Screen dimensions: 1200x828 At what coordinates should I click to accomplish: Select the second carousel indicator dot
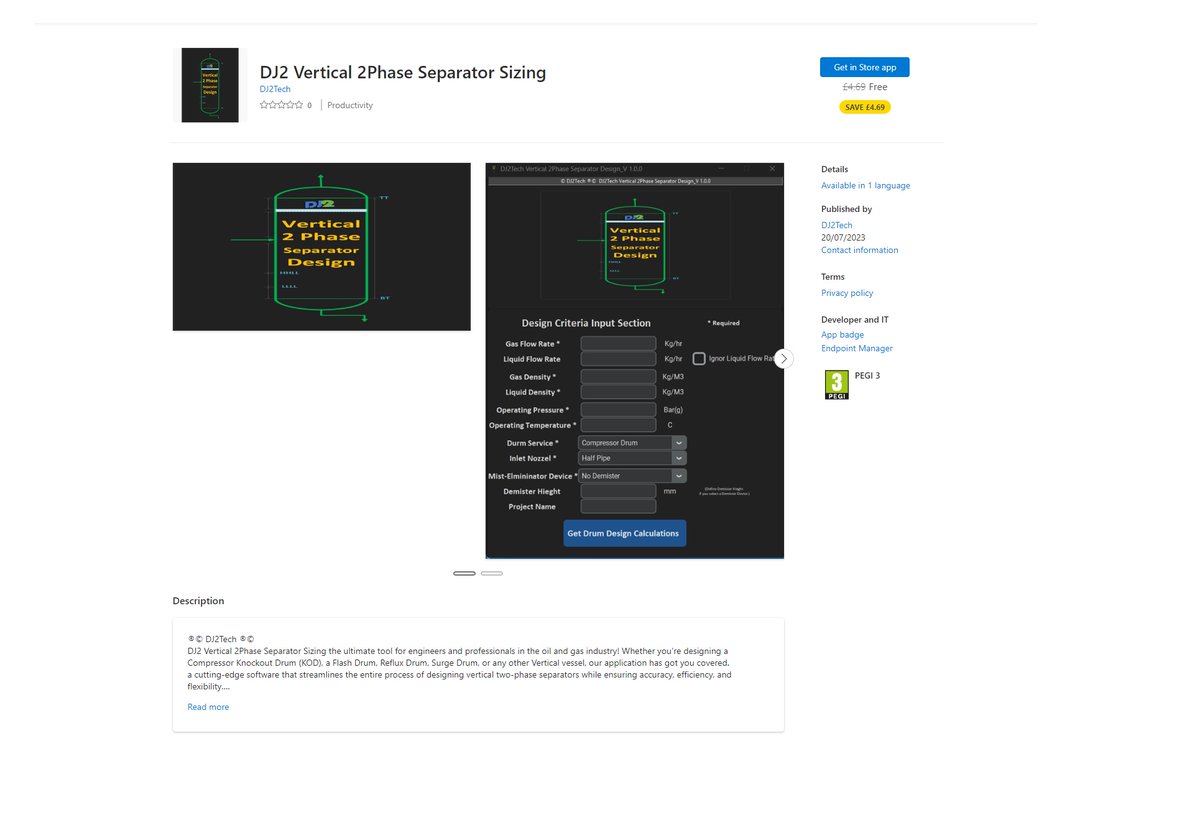pyautogui.click(x=491, y=573)
